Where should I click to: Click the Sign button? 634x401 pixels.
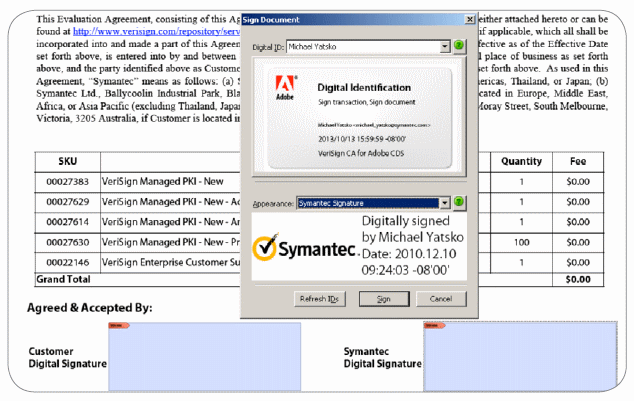pyautogui.click(x=384, y=299)
